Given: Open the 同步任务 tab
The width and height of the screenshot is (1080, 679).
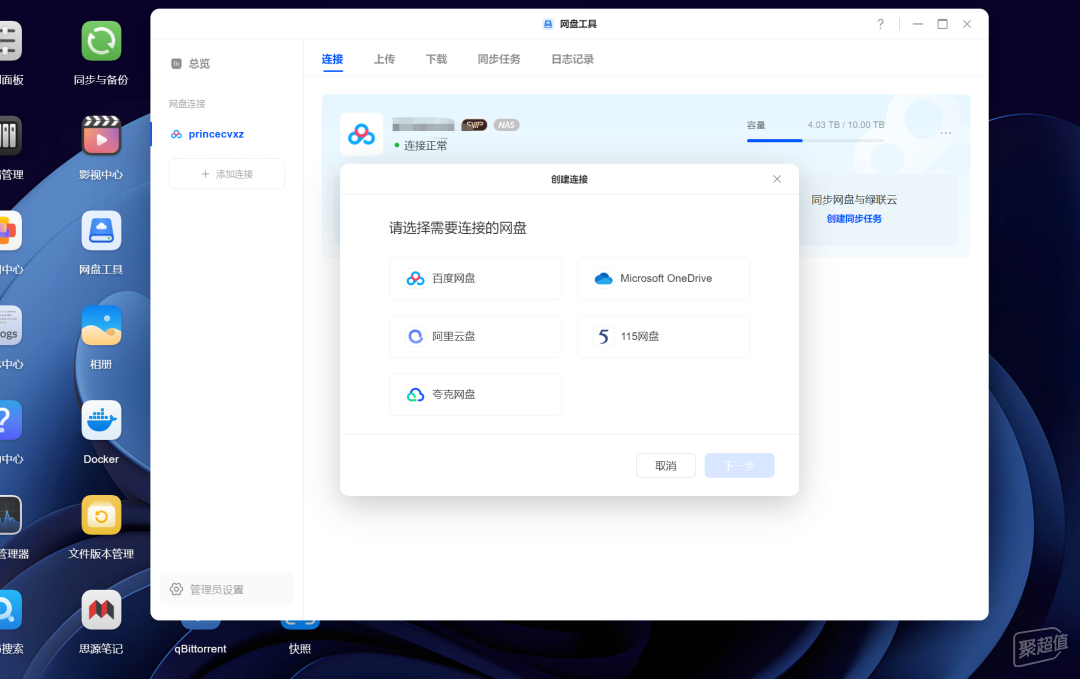Looking at the screenshot, I should (x=499, y=59).
